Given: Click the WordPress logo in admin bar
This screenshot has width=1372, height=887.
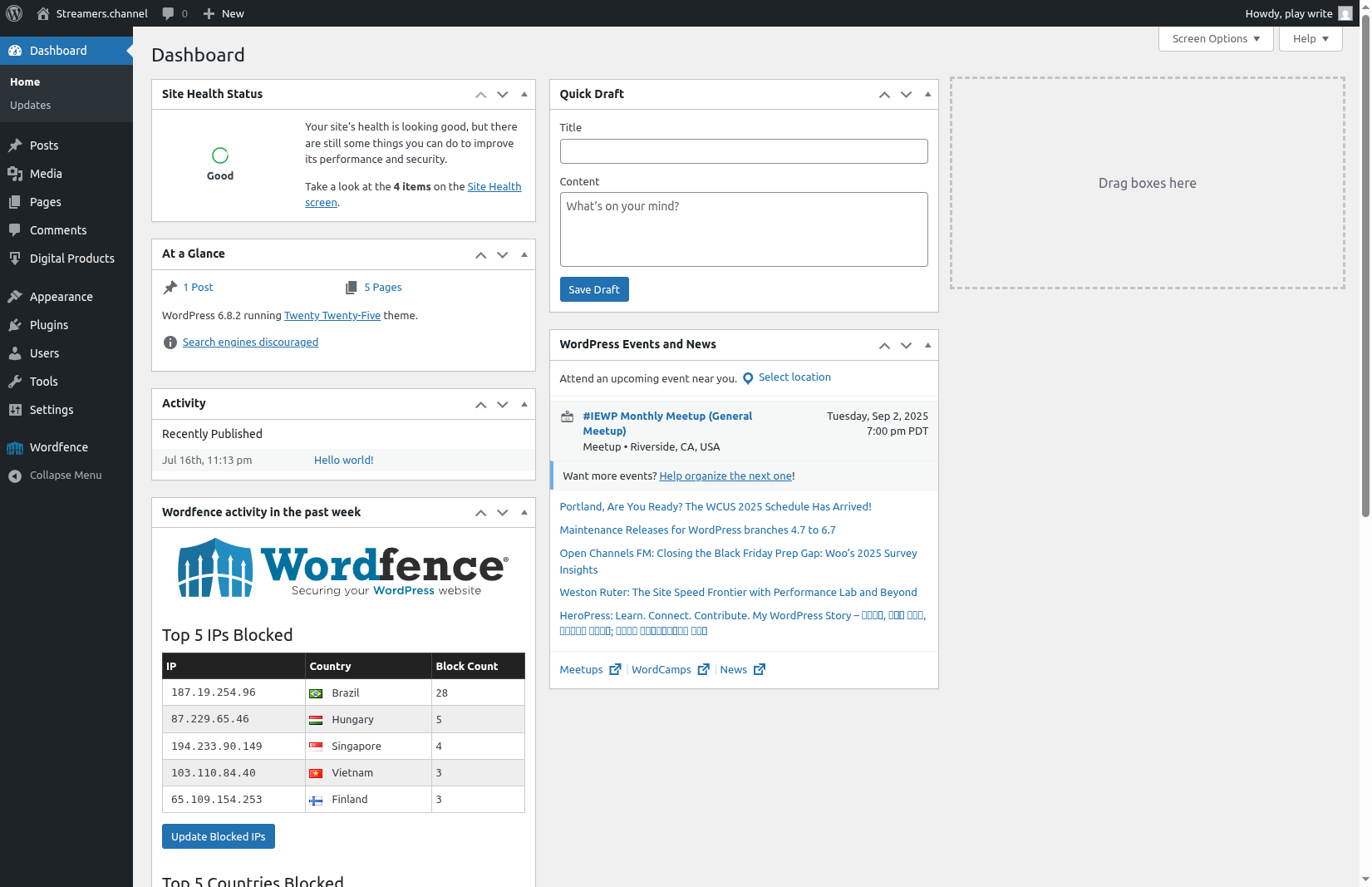Looking at the screenshot, I should pos(14,13).
